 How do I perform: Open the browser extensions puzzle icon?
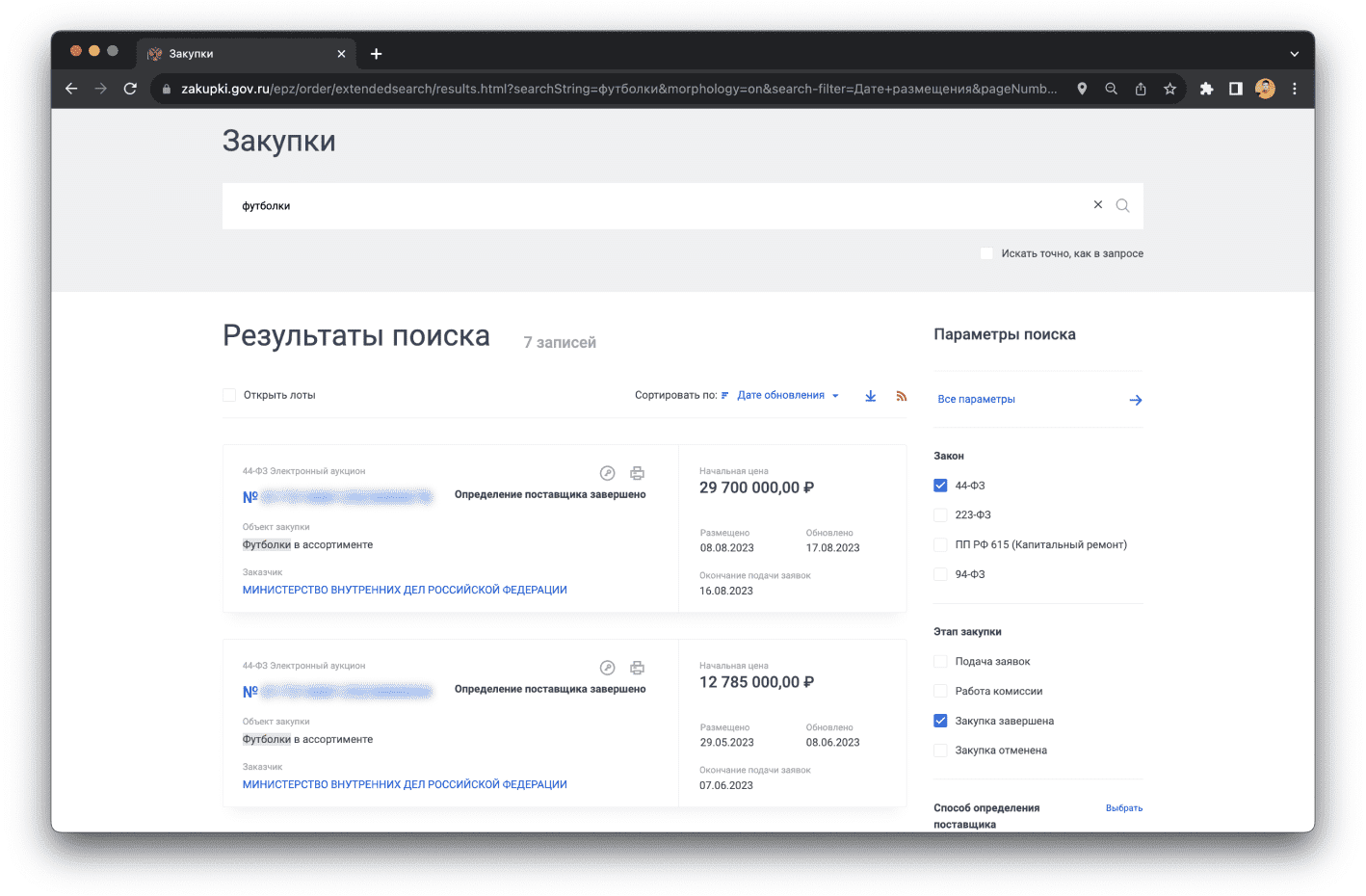[x=1206, y=89]
